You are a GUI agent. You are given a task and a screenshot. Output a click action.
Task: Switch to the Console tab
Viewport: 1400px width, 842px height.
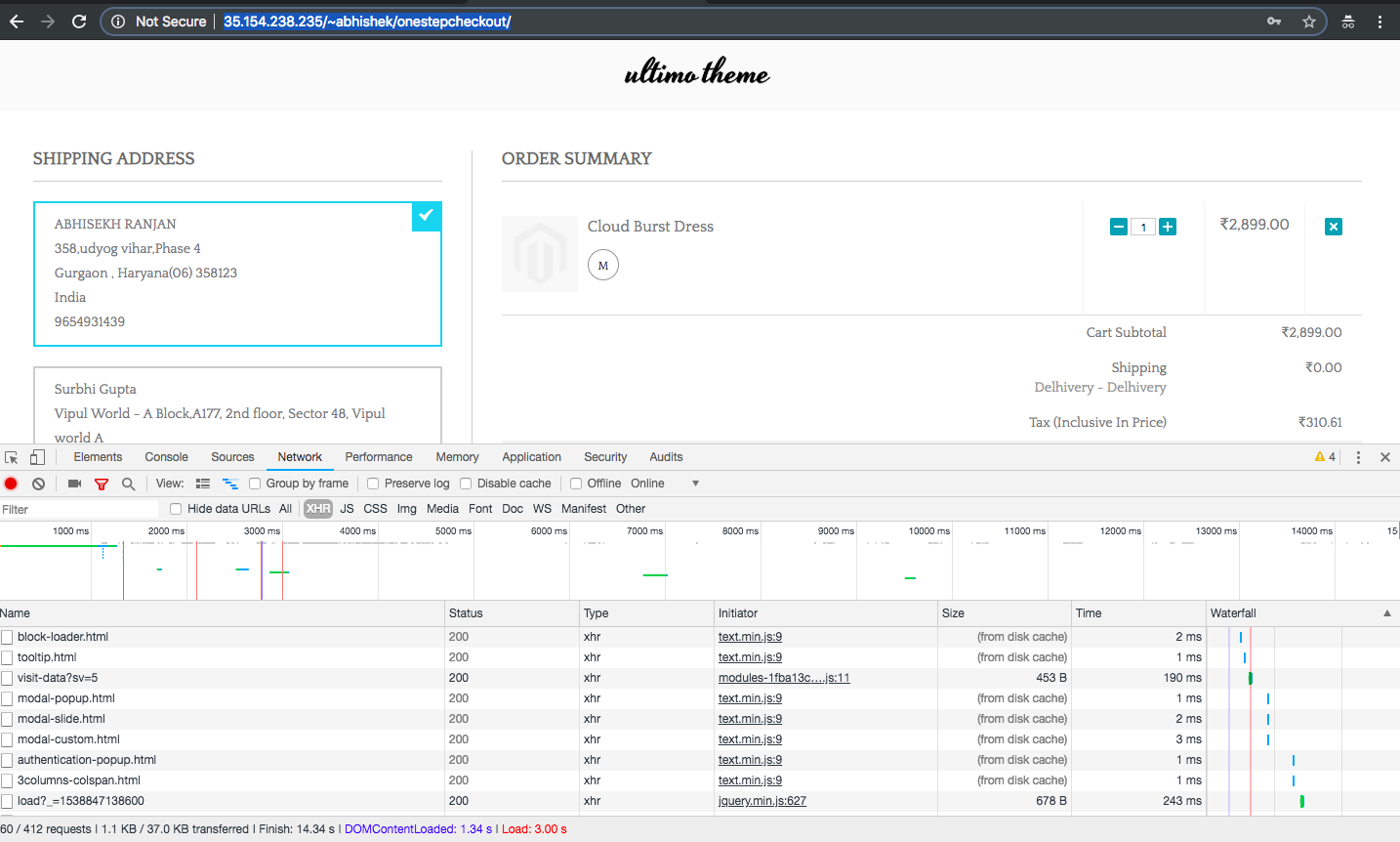click(166, 456)
